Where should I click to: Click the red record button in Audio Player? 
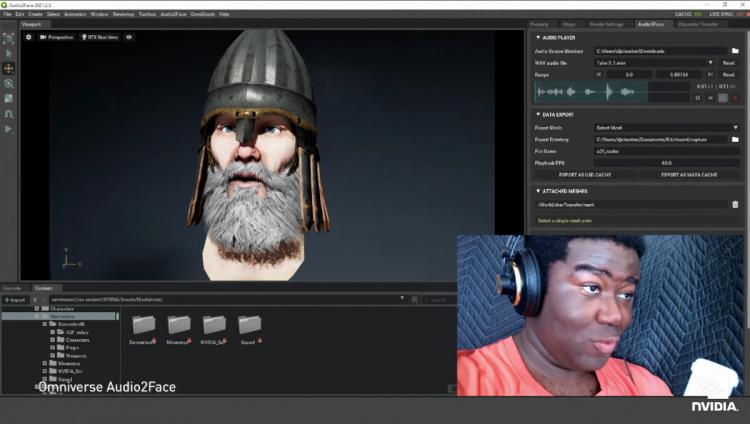[x=735, y=98]
